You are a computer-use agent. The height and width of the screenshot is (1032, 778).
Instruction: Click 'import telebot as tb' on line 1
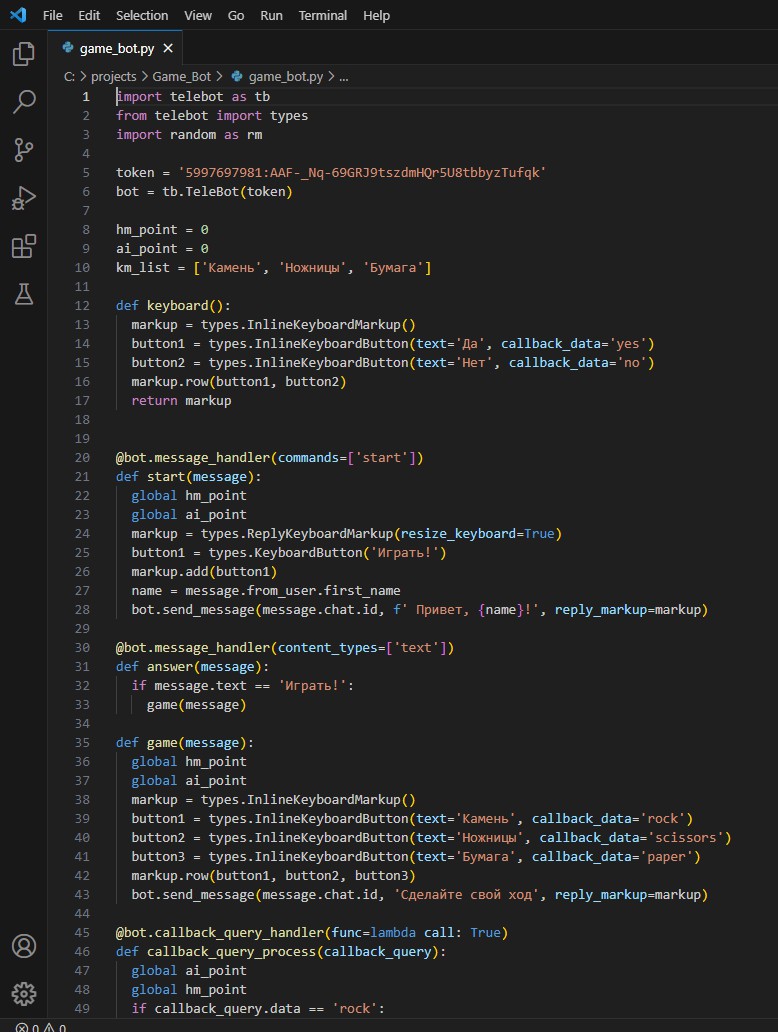(193, 97)
